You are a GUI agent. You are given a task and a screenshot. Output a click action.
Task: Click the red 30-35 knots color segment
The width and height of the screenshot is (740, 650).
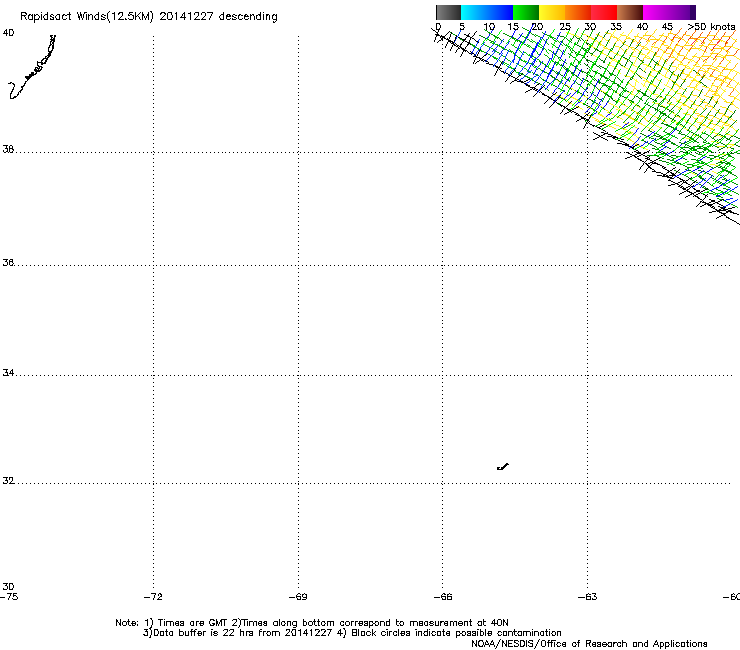604,12
